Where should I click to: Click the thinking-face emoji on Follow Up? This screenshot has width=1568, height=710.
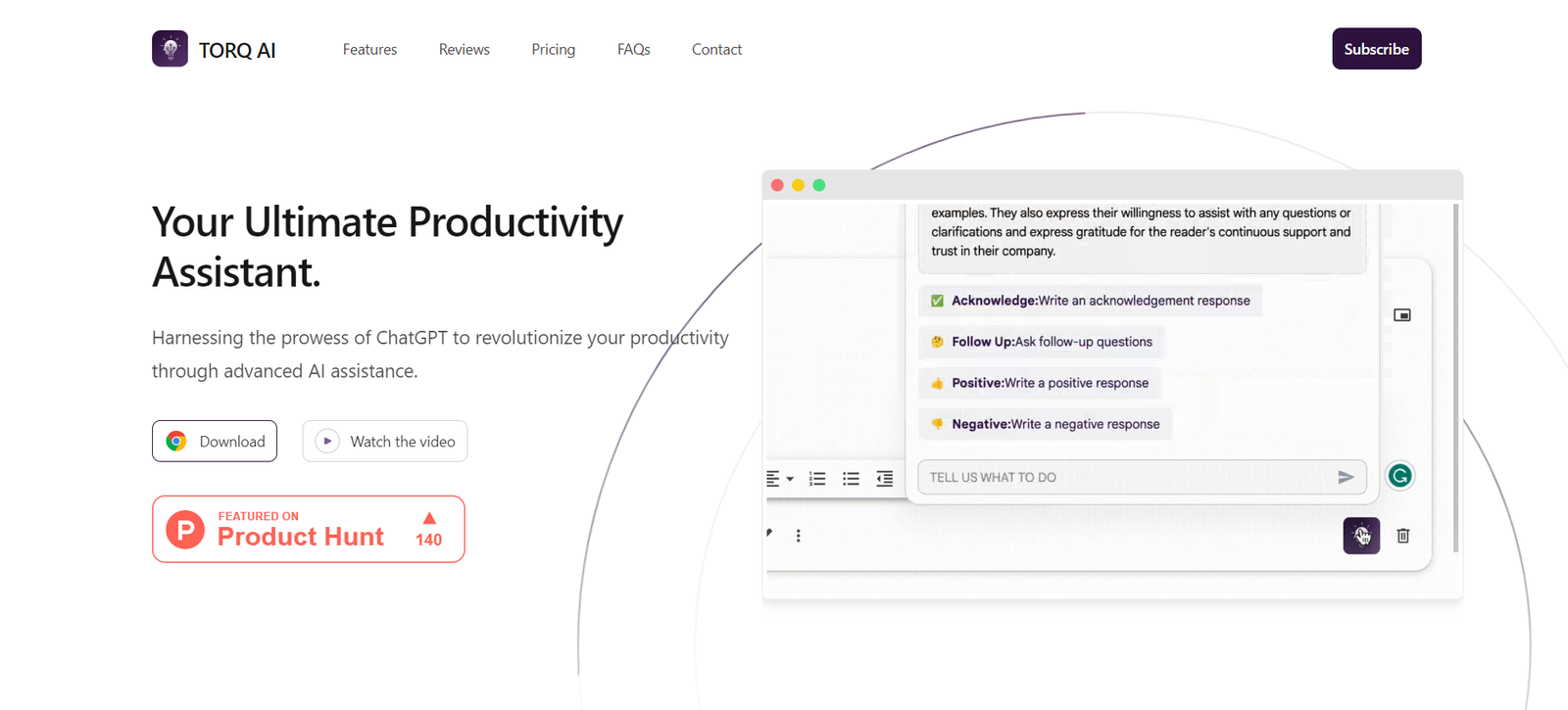[937, 342]
